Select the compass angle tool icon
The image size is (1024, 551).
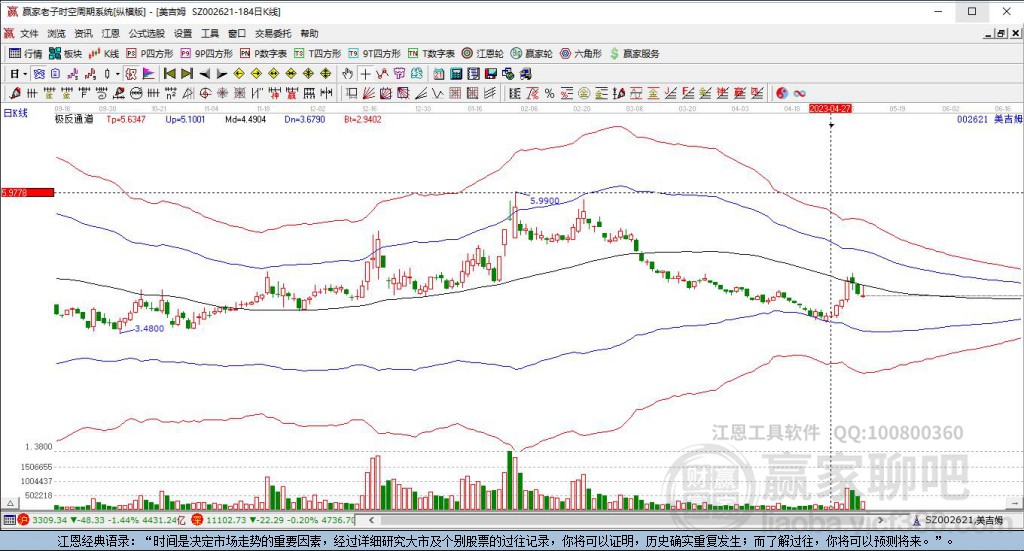point(188,93)
